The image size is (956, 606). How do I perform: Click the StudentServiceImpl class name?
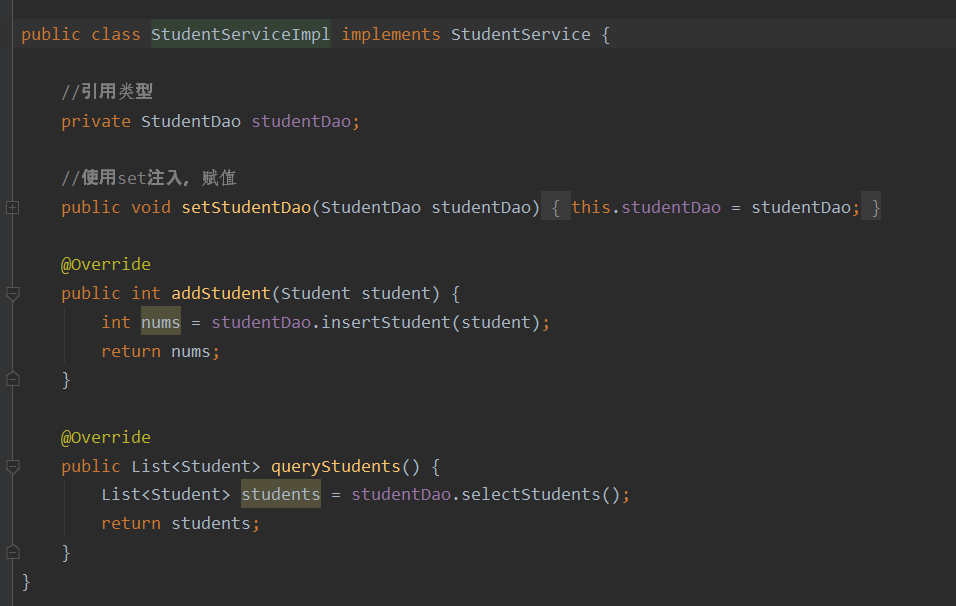[x=240, y=34]
